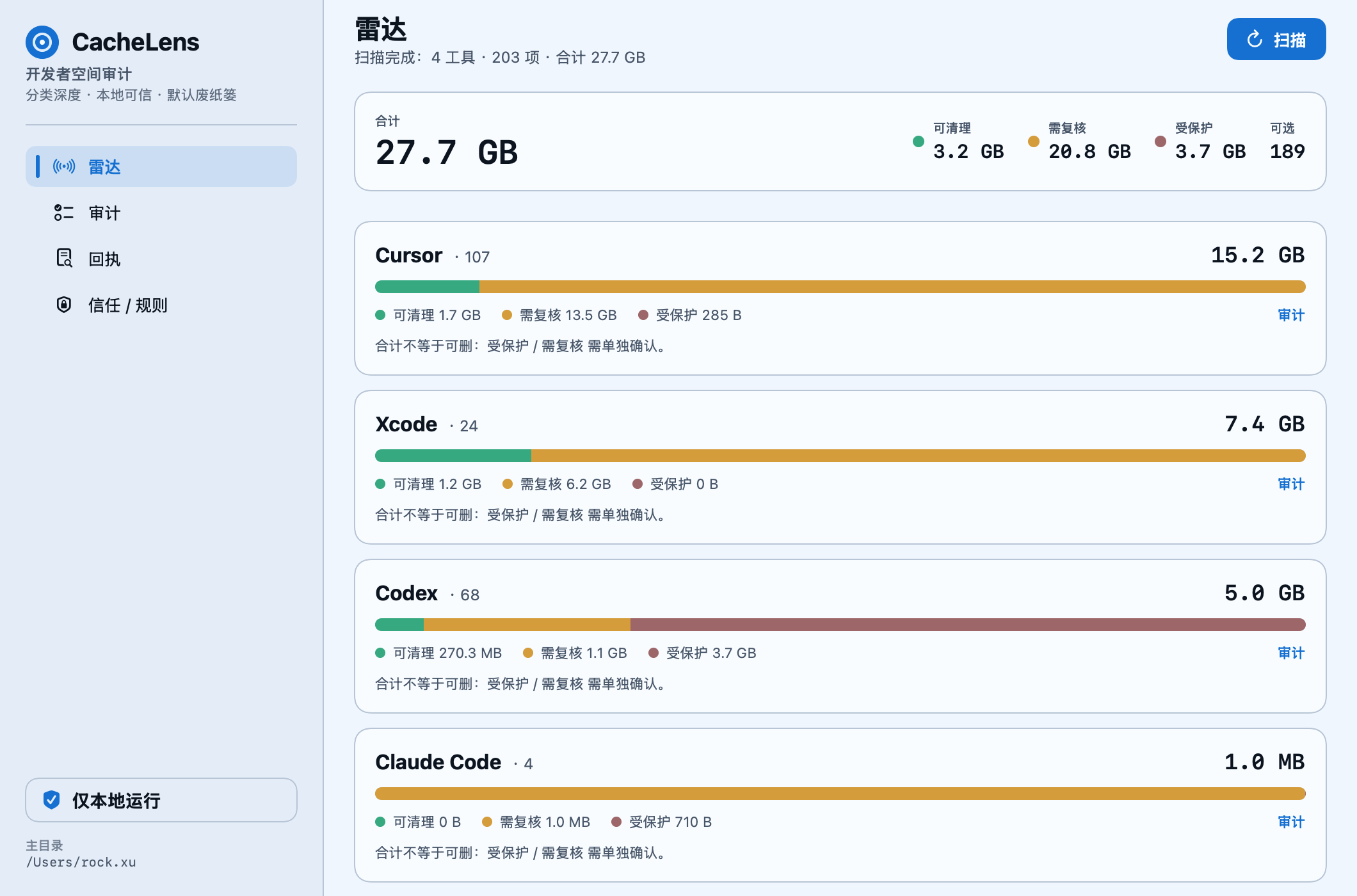Go to 信任 / 规则 section

161,305
